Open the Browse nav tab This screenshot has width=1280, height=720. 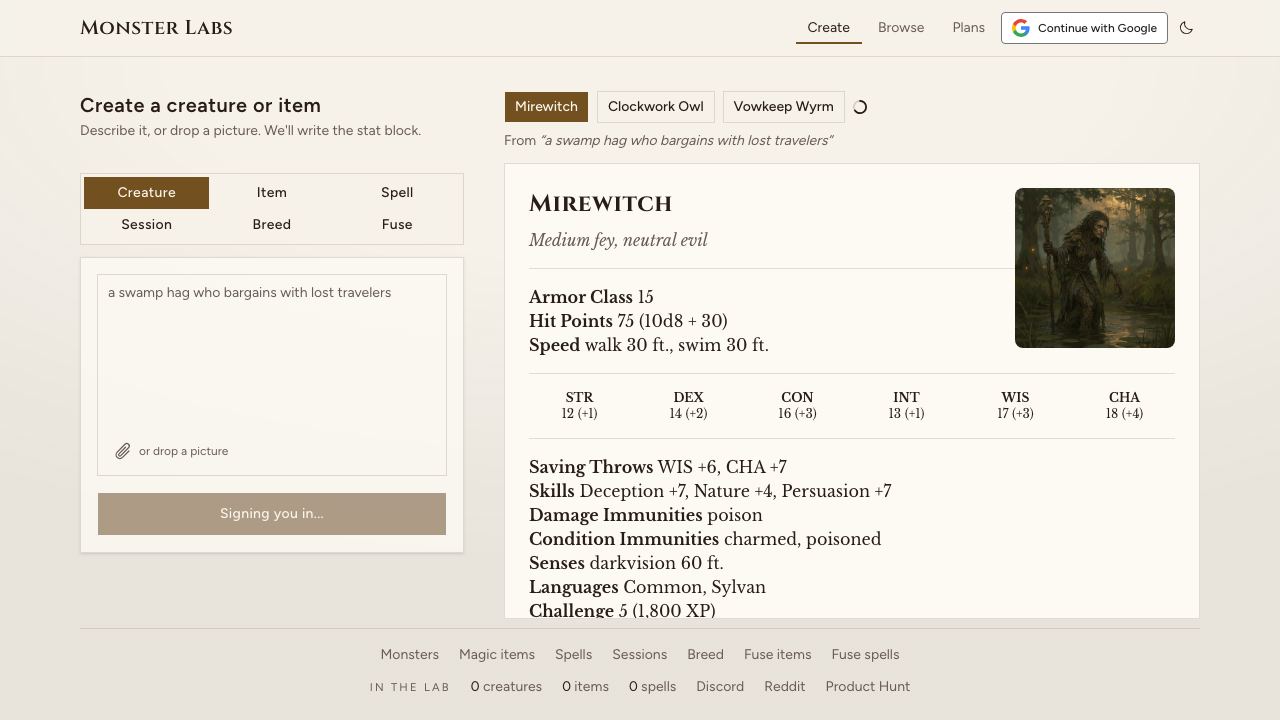click(x=901, y=28)
